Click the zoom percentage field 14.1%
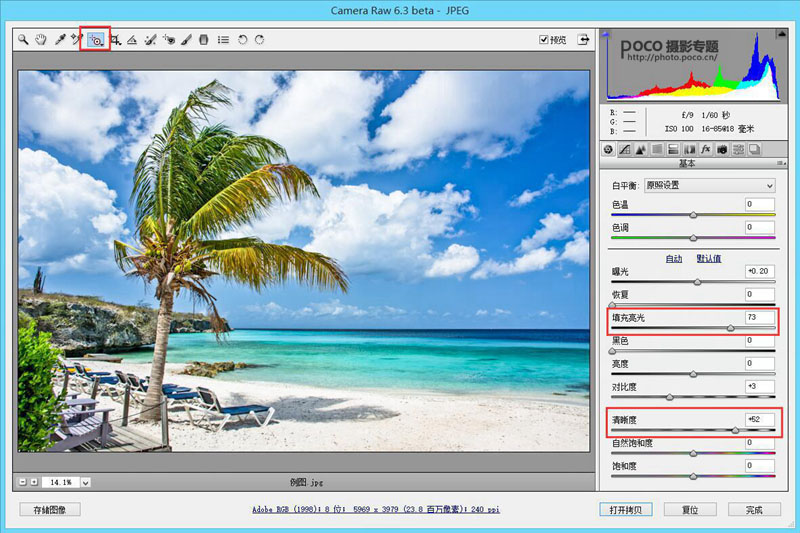This screenshot has width=800, height=533. coord(61,482)
